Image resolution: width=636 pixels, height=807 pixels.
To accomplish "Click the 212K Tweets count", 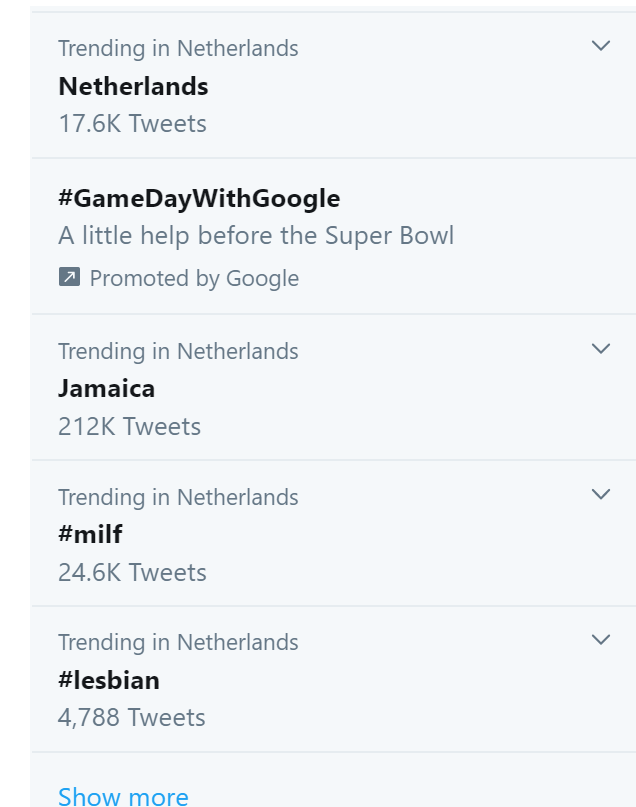I will pos(129,427).
